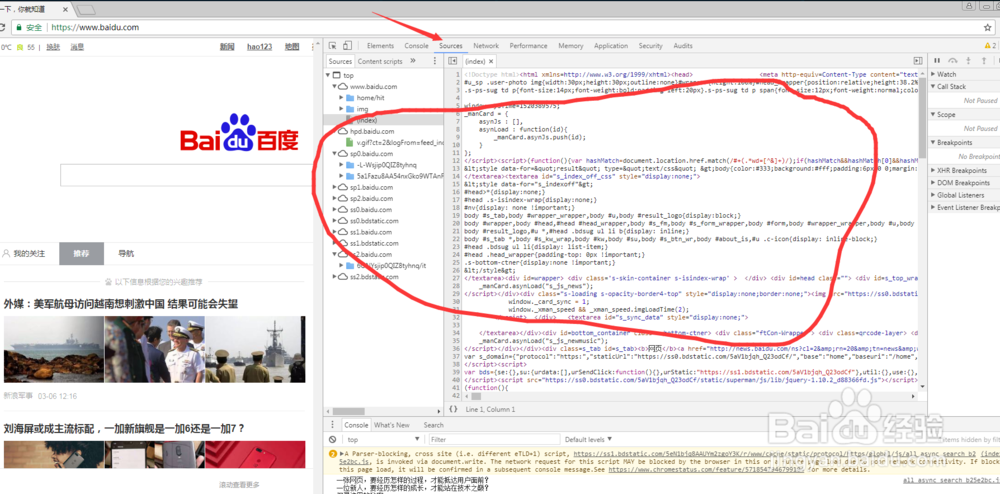Click the Baidu logo on the page
The width and height of the screenshot is (1000, 494).
(239, 133)
